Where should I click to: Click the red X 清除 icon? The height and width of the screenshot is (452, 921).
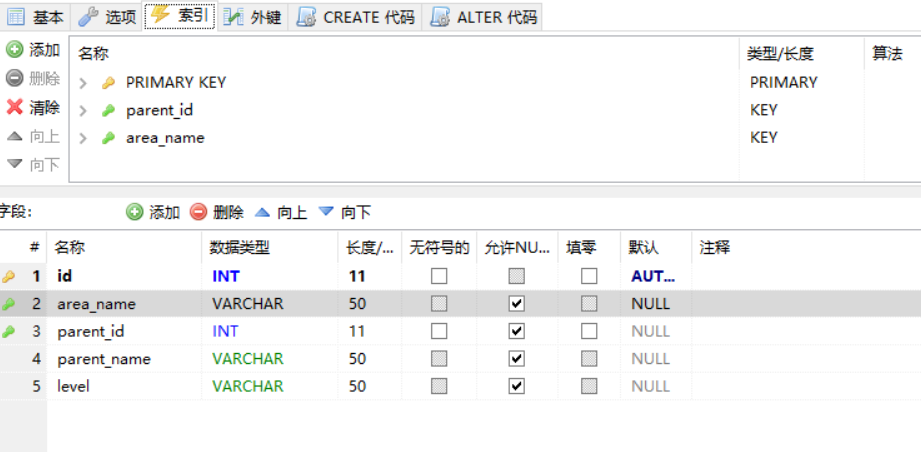[15, 107]
